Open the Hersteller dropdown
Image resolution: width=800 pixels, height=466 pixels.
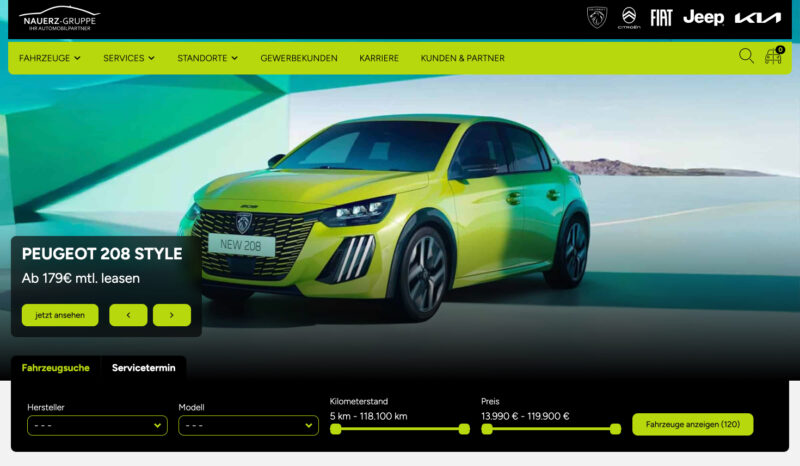click(x=97, y=425)
